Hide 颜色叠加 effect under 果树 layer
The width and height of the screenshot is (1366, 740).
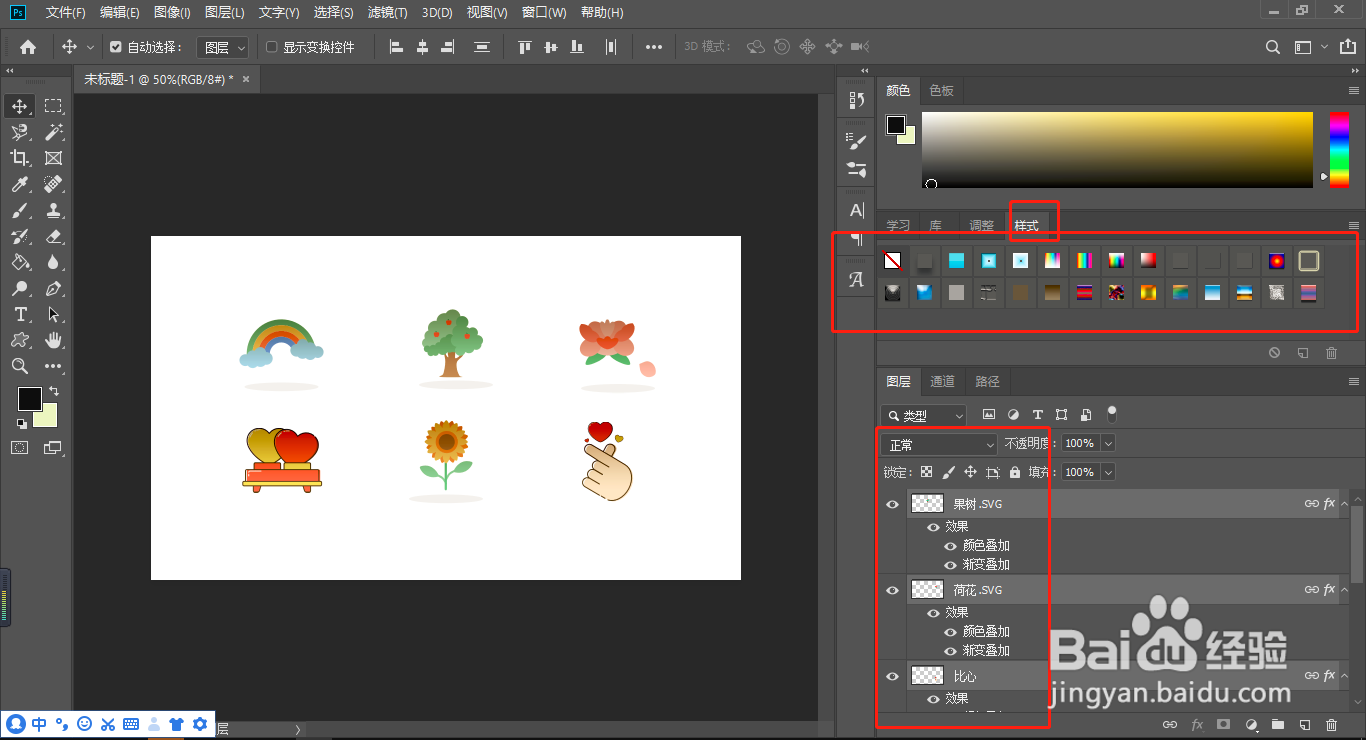coord(950,546)
